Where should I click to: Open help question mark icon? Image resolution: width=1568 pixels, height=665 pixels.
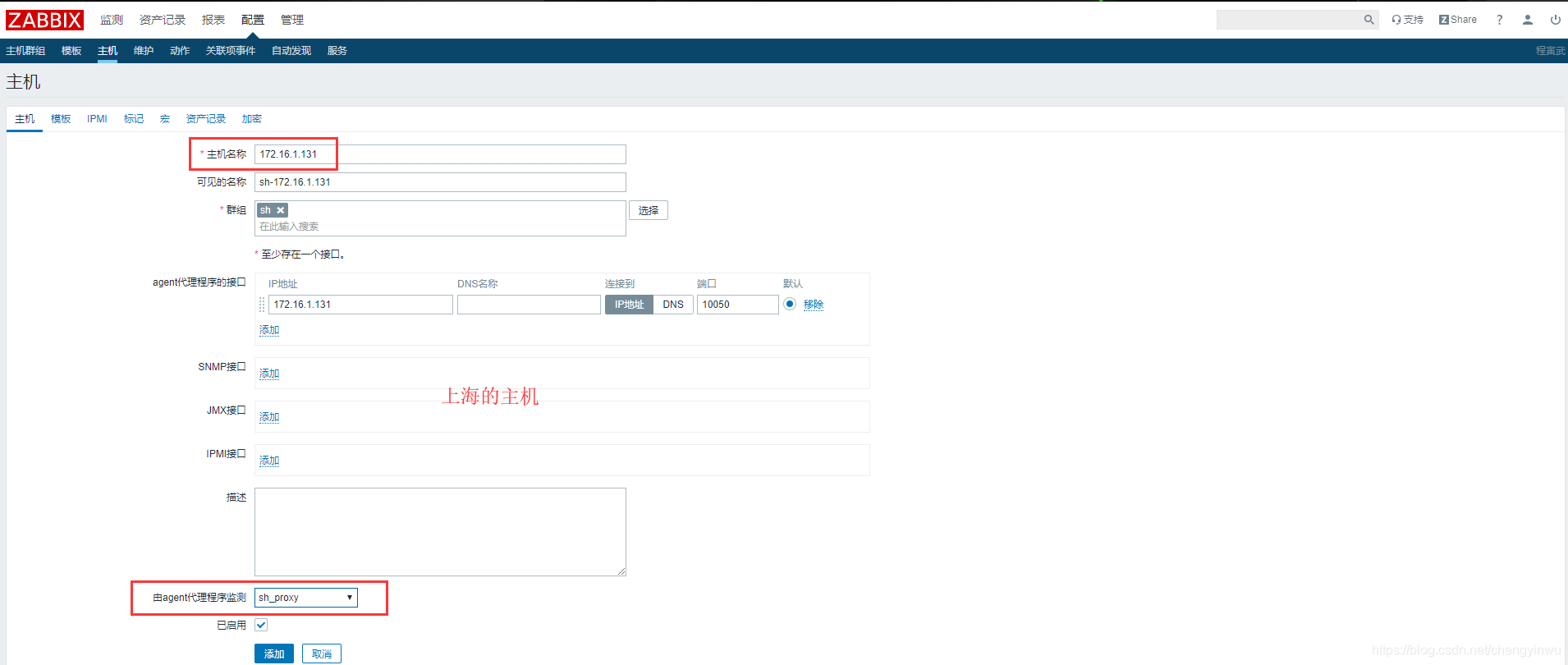coord(1499,20)
